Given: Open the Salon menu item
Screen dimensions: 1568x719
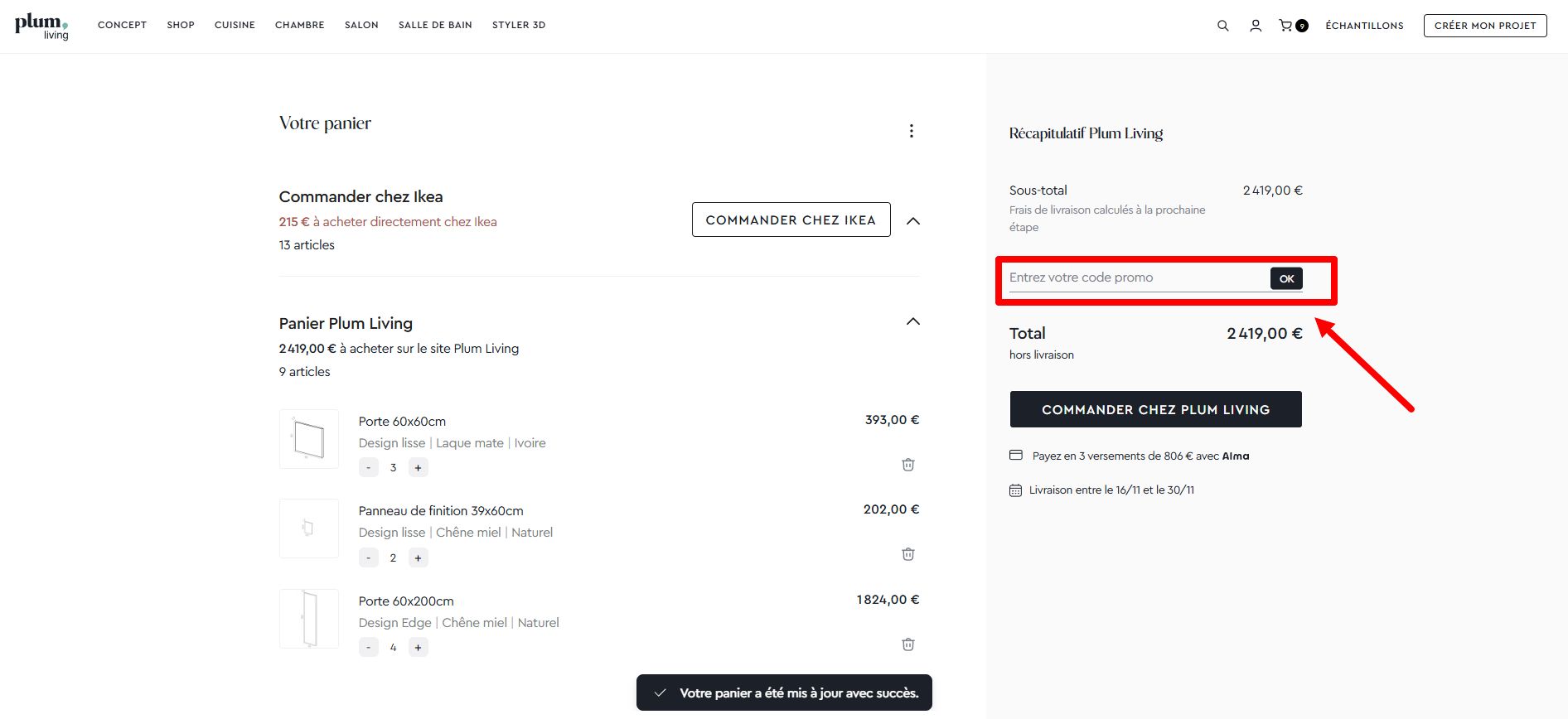Looking at the screenshot, I should click(x=361, y=25).
